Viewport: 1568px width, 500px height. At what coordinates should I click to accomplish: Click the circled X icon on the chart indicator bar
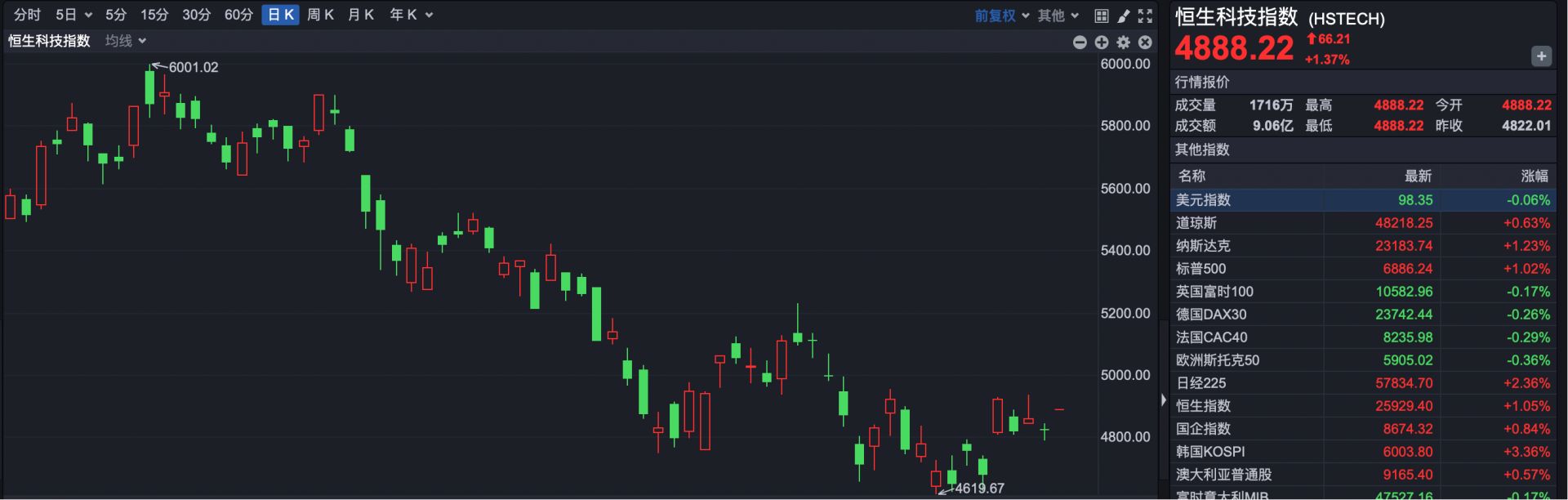1145,42
